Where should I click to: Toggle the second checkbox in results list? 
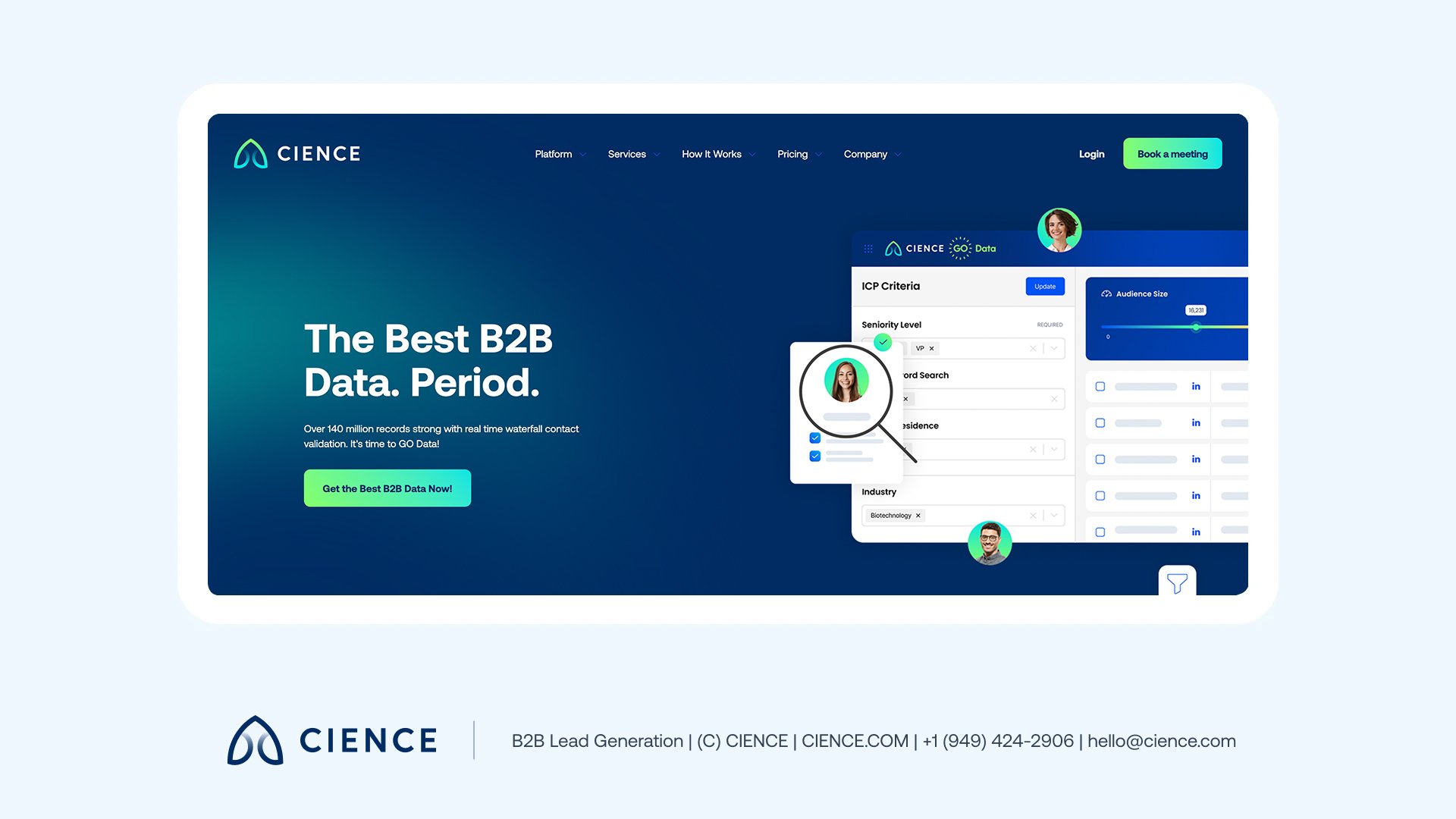(x=1102, y=423)
